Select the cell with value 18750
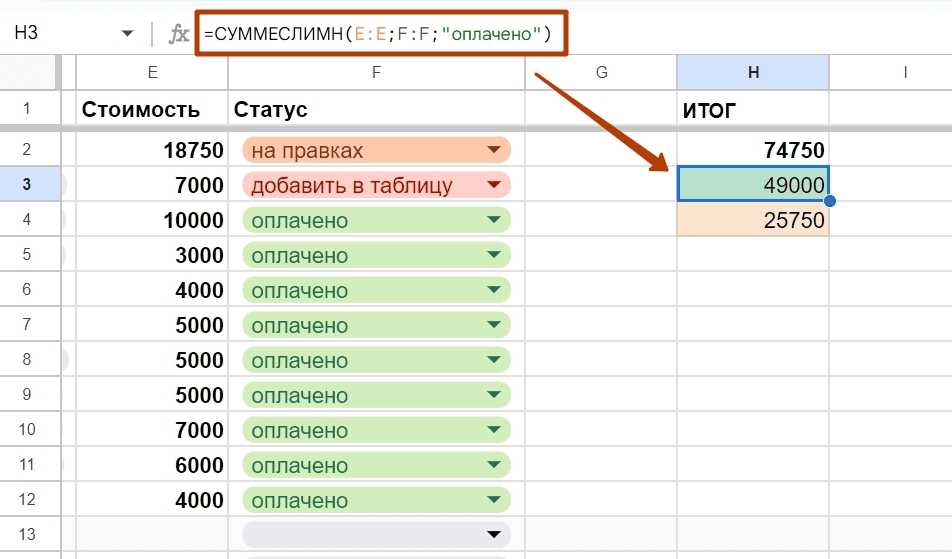The width and height of the screenshot is (952, 559). [x=152, y=149]
